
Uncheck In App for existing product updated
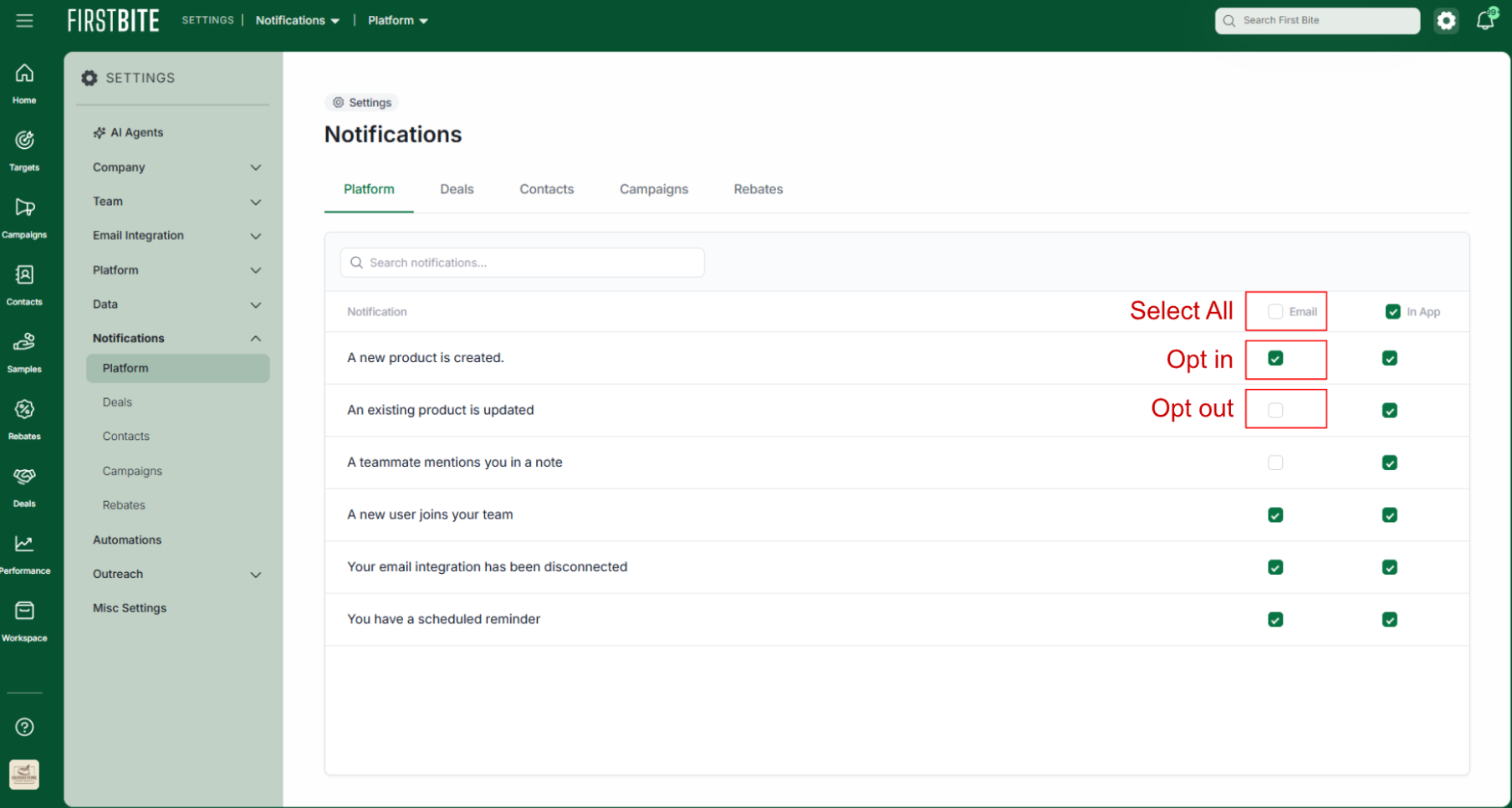point(1390,410)
